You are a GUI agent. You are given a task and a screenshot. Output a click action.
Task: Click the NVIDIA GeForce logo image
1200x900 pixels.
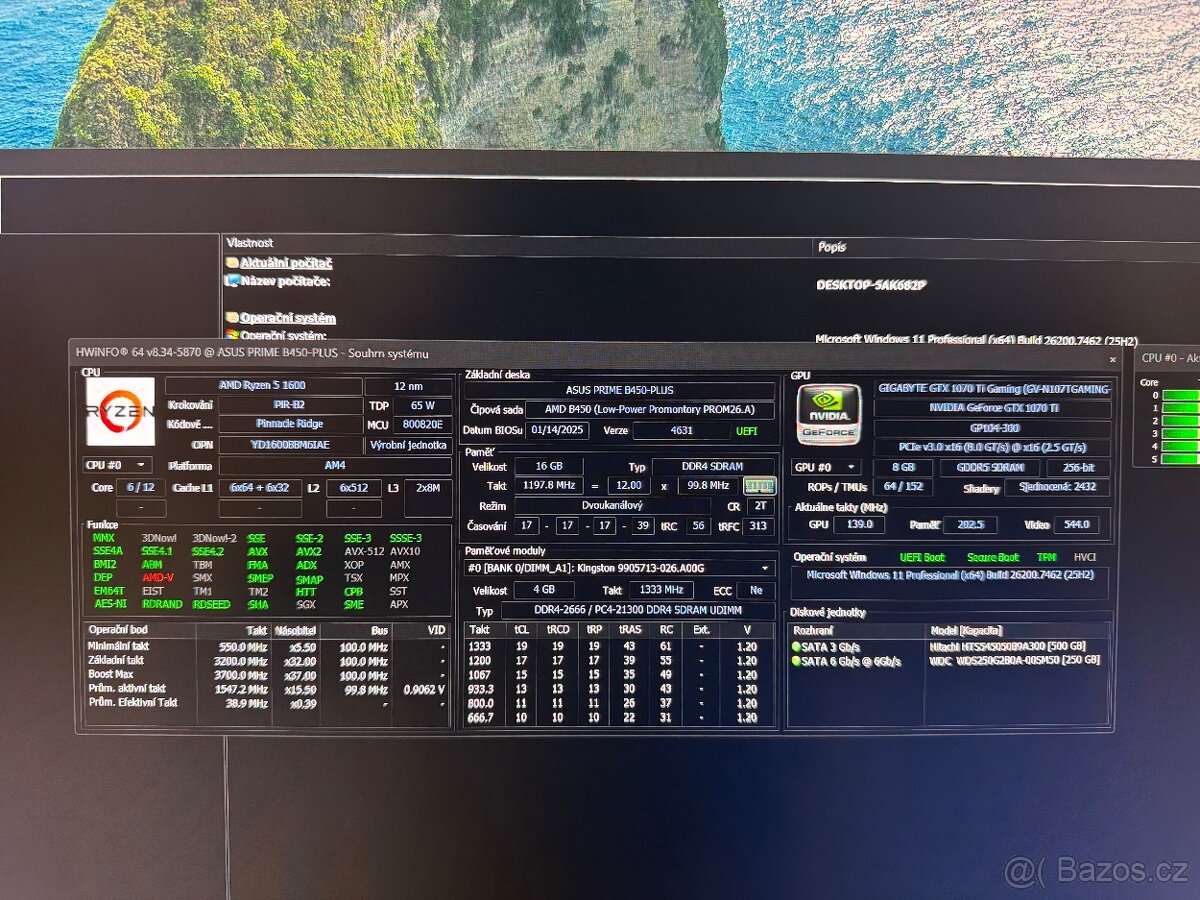coord(828,413)
